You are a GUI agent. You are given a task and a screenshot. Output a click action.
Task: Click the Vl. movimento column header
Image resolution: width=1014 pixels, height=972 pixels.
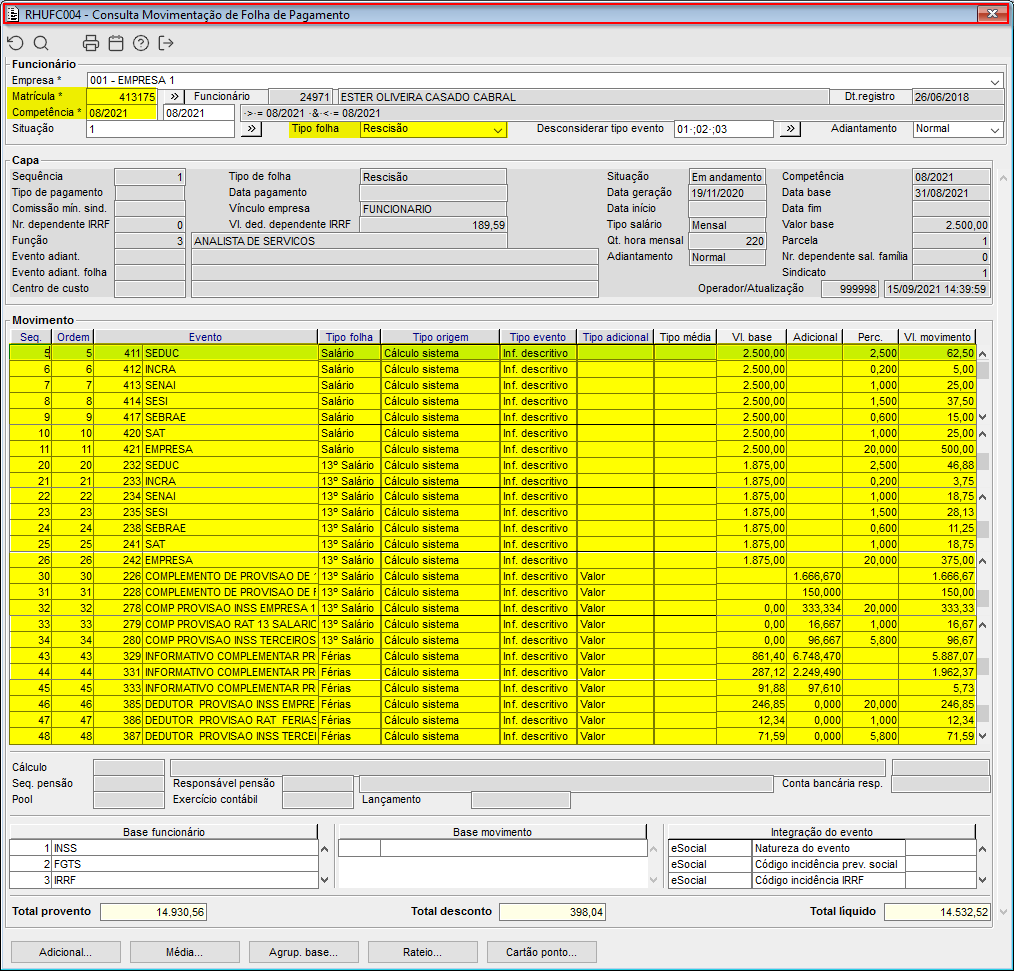tap(935, 337)
